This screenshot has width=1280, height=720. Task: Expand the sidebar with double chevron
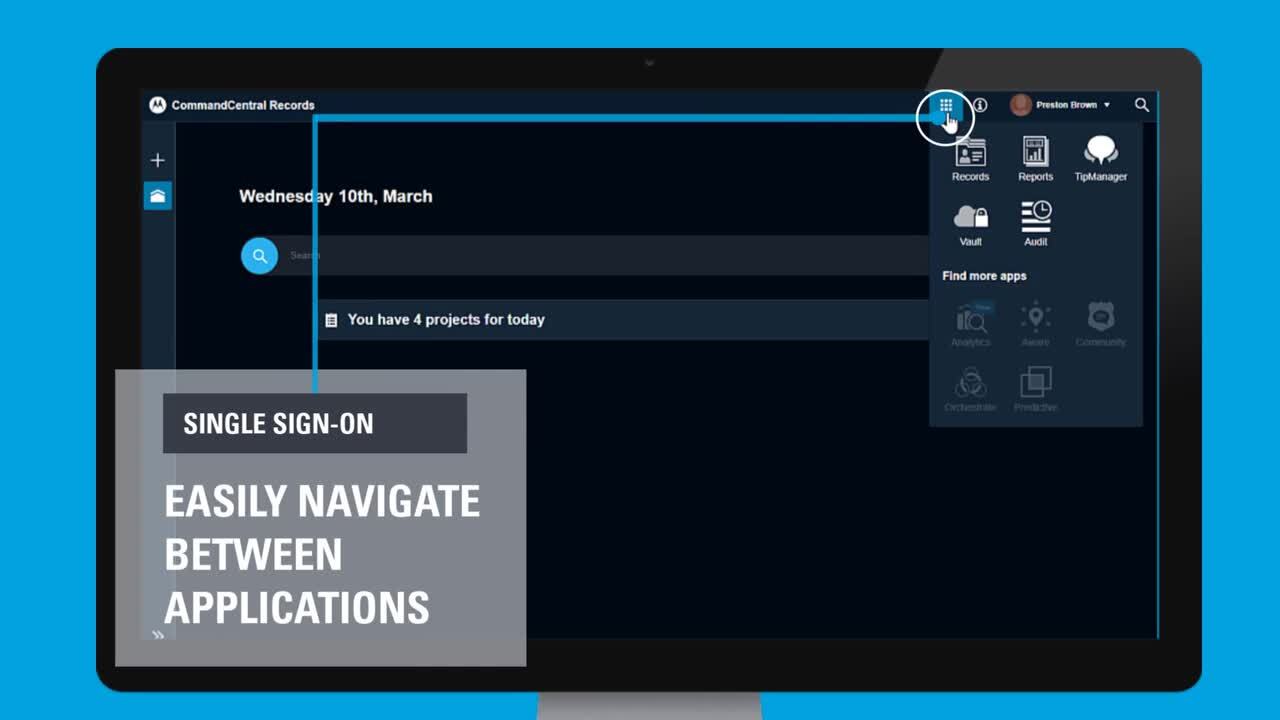(x=157, y=635)
